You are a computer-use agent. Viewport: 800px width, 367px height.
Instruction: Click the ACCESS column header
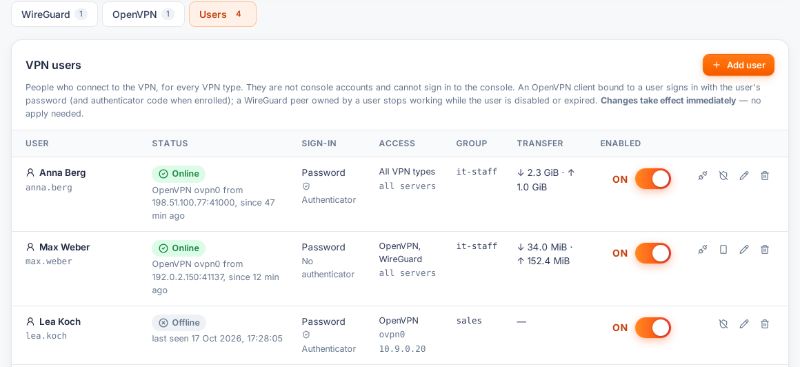coord(397,143)
